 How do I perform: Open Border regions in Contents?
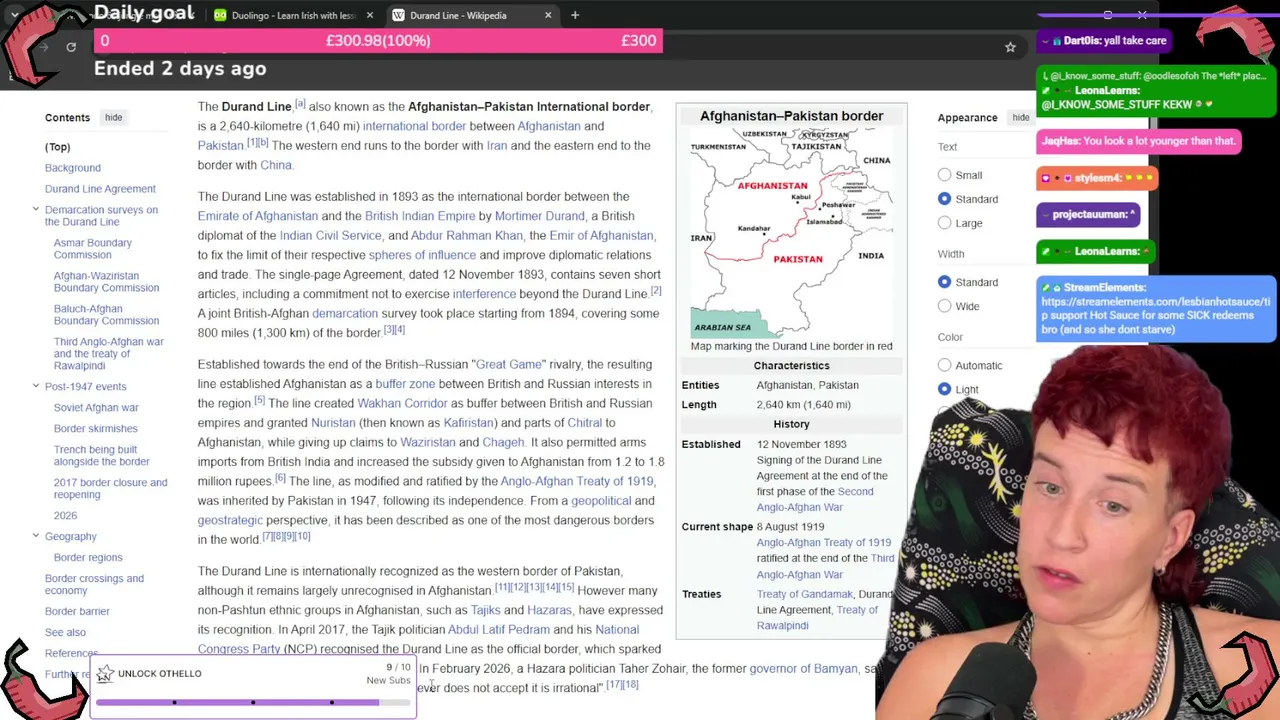88,558
